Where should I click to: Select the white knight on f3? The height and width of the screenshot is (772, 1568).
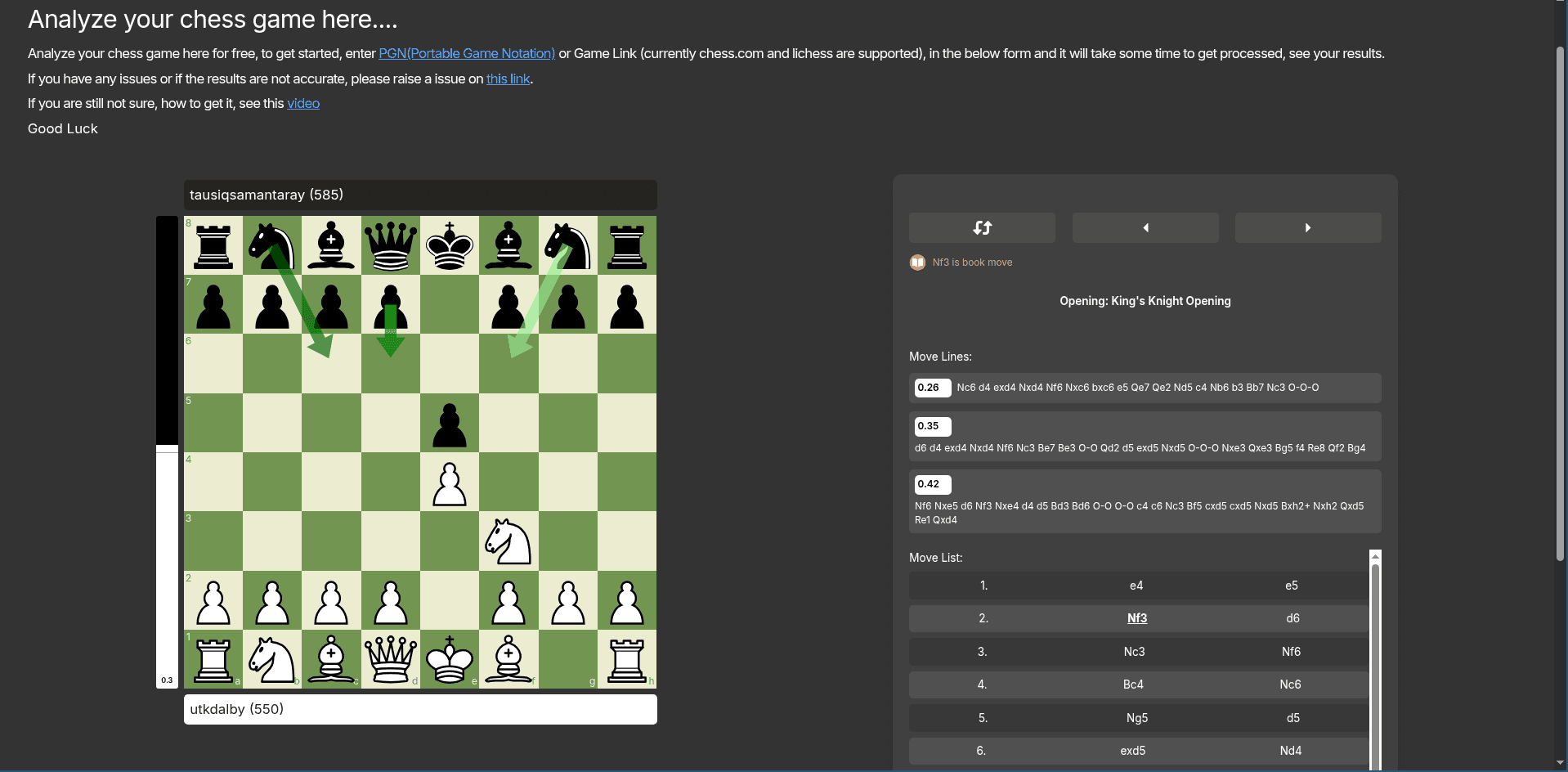click(x=508, y=541)
